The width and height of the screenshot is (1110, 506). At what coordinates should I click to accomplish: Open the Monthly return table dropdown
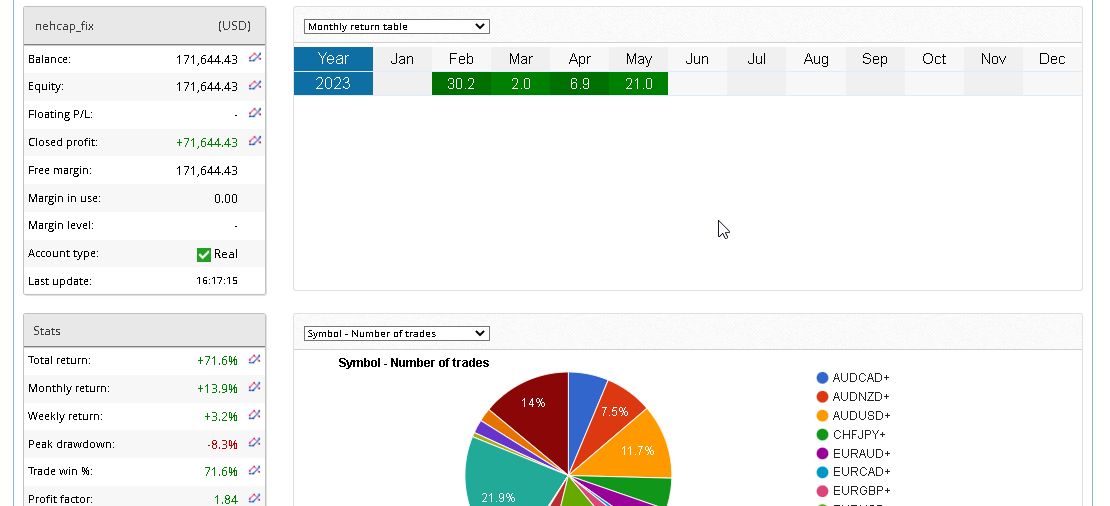(x=396, y=26)
